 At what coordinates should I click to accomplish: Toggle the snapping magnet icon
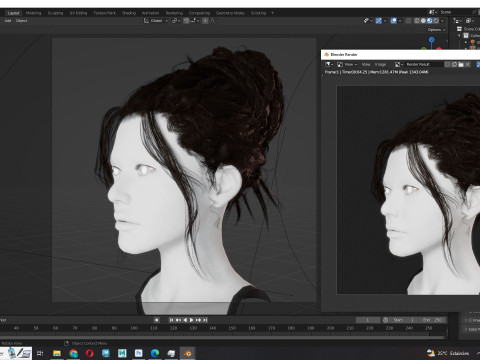click(x=186, y=21)
